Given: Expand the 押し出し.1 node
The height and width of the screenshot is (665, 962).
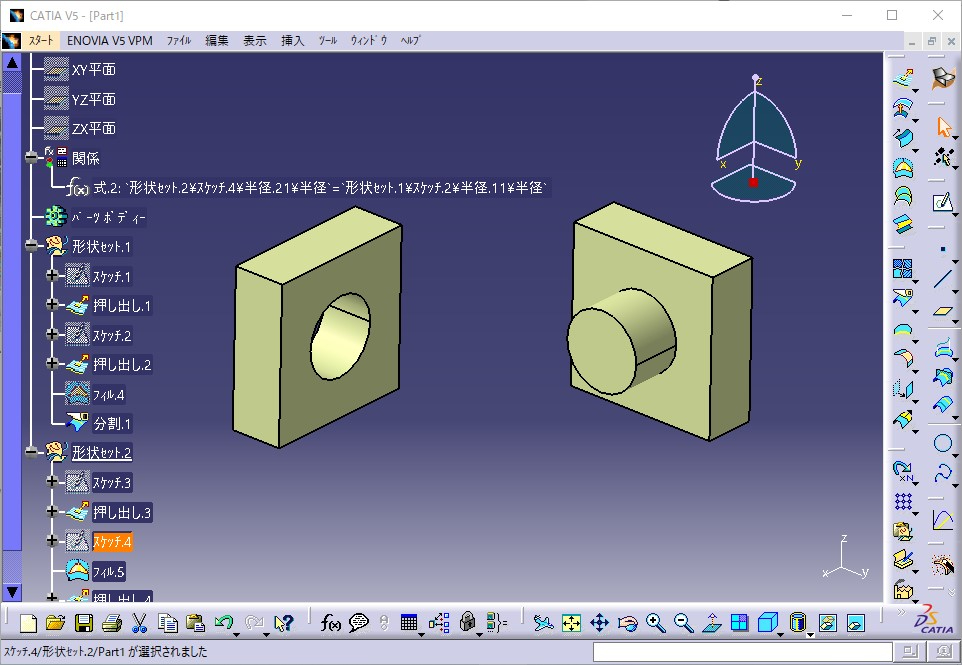Looking at the screenshot, I should click(x=52, y=304).
